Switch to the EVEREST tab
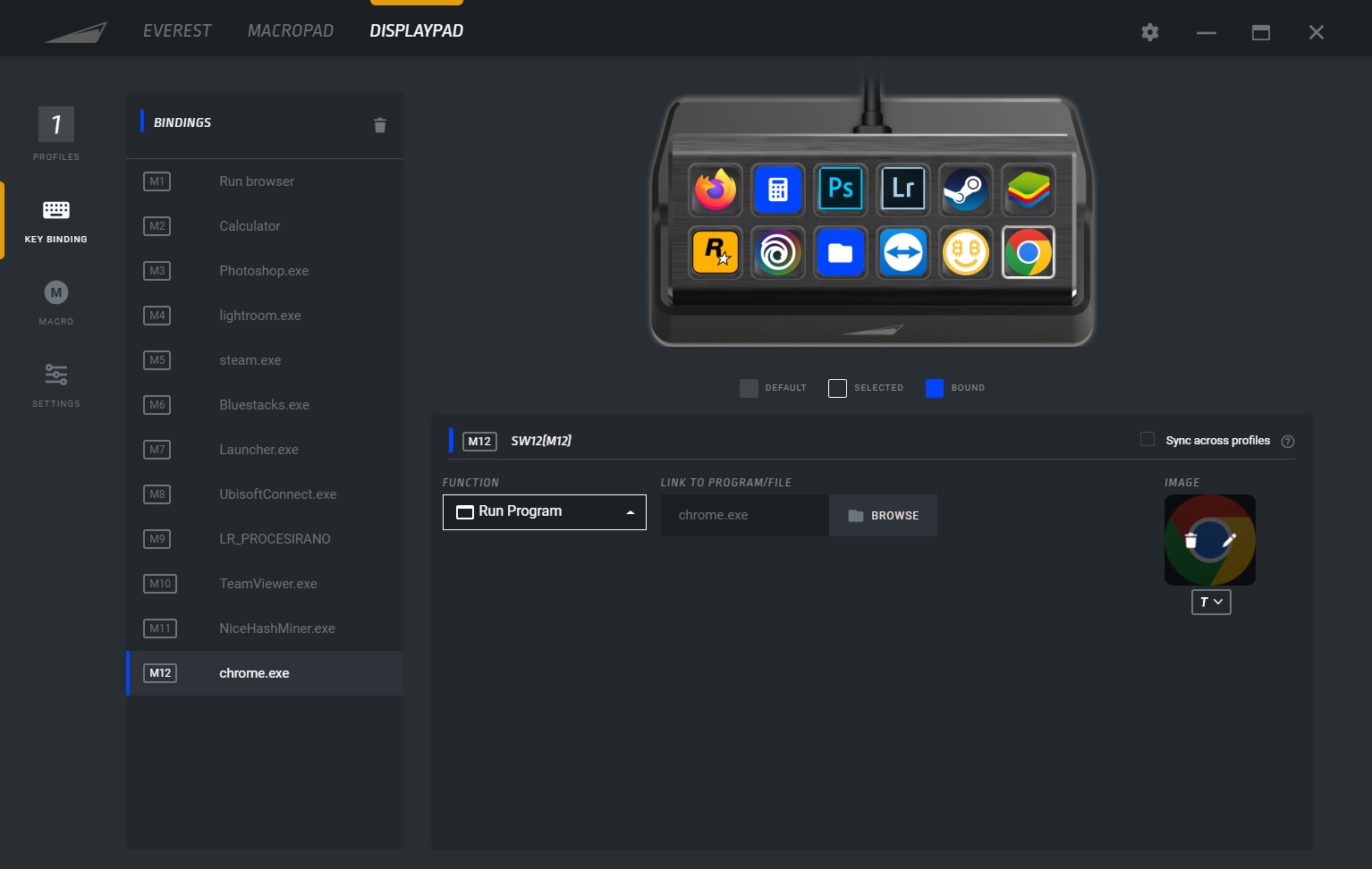The width and height of the screenshot is (1372, 869). pos(177,31)
